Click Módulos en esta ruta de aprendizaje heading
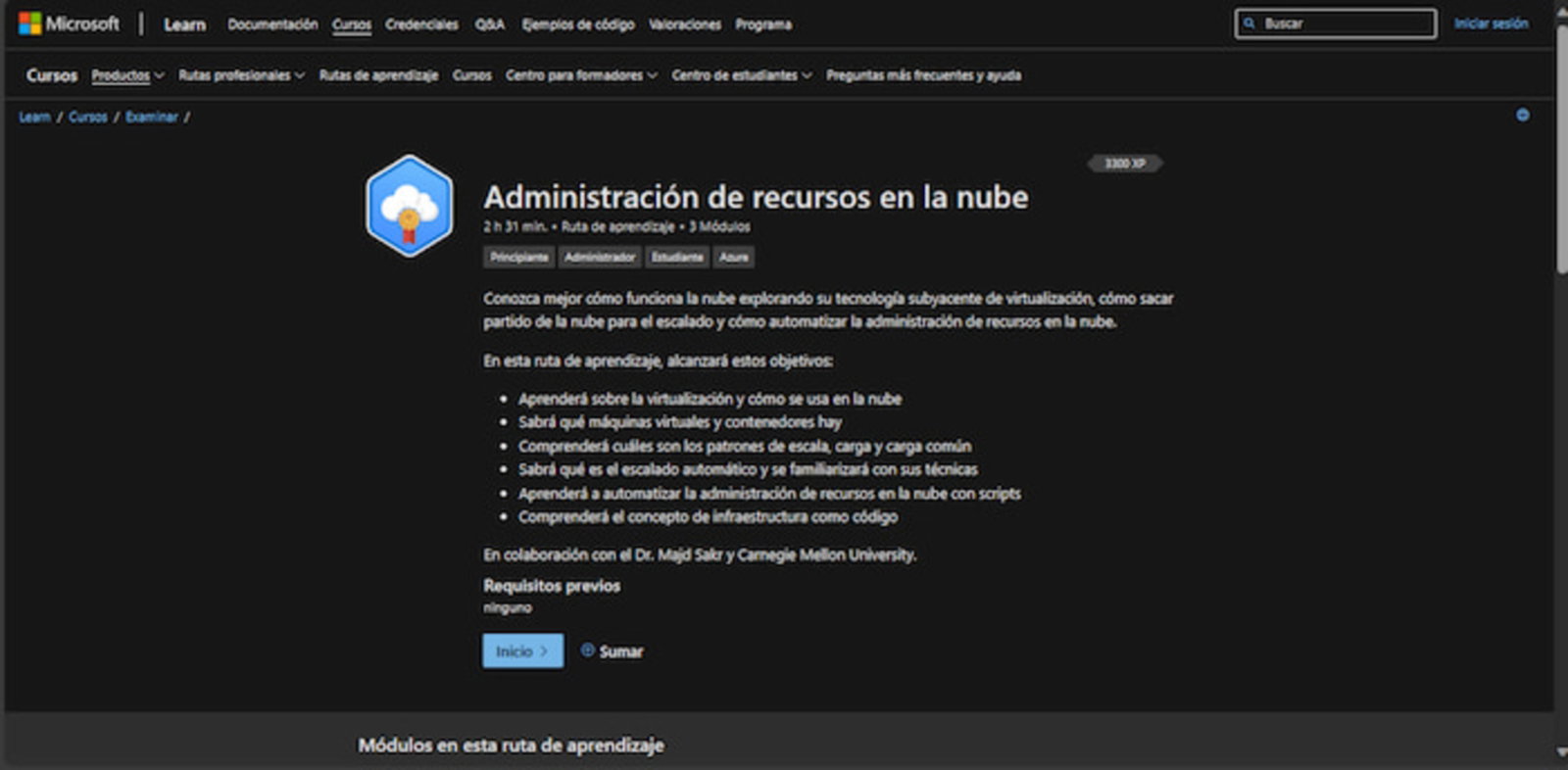 click(x=511, y=746)
